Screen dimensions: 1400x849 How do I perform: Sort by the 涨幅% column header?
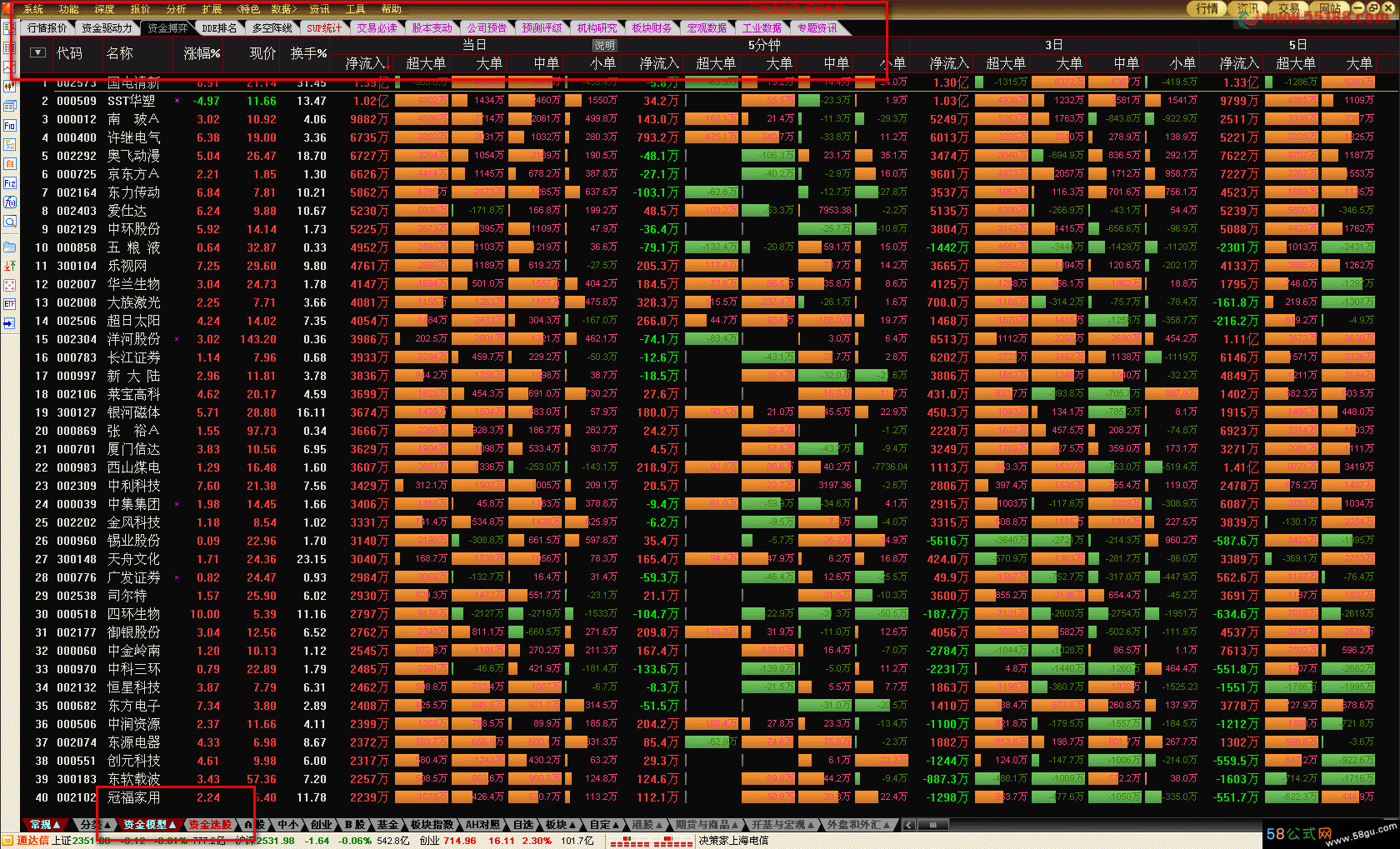tap(202, 53)
